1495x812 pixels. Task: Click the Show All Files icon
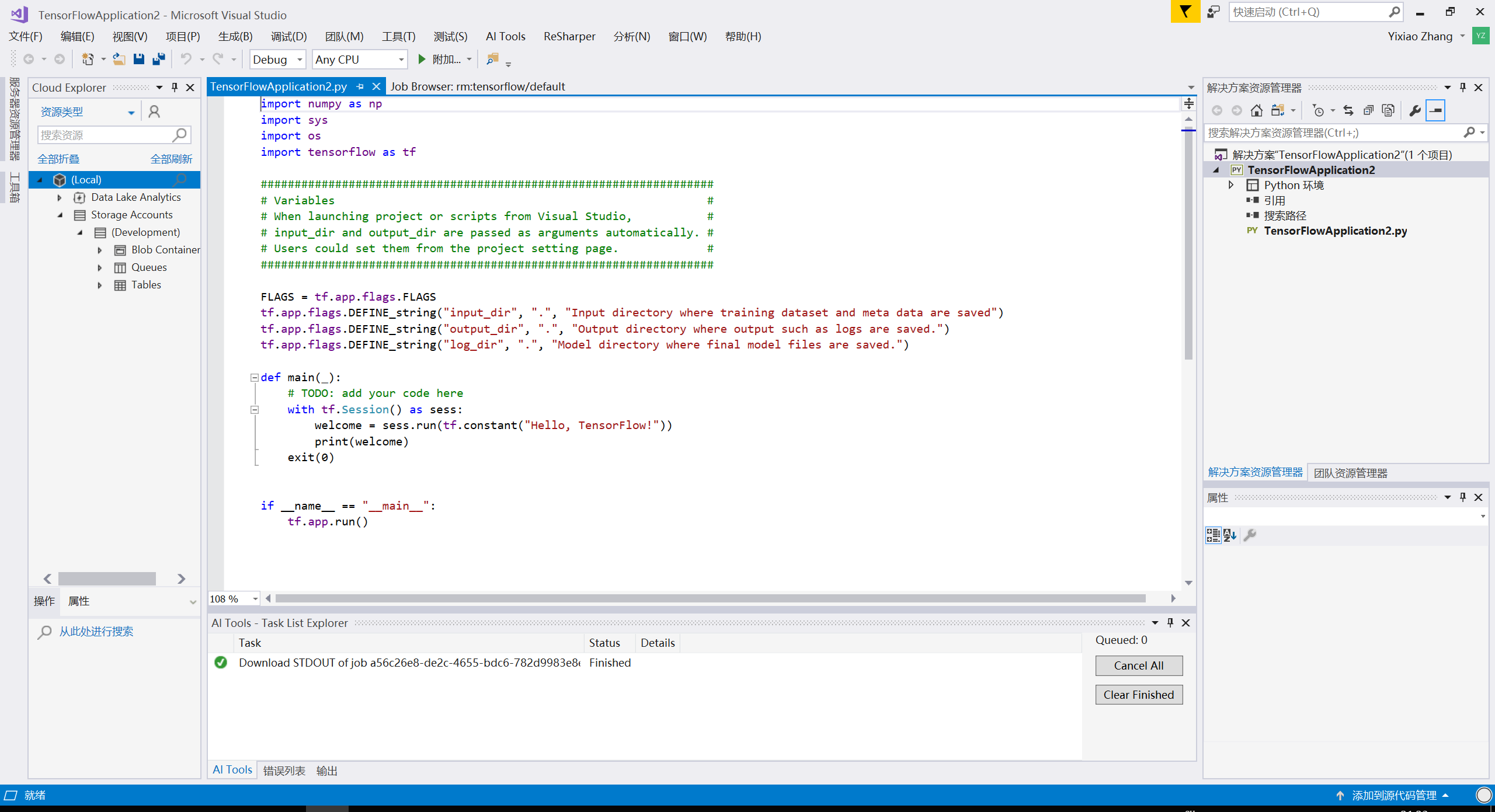[1389, 110]
